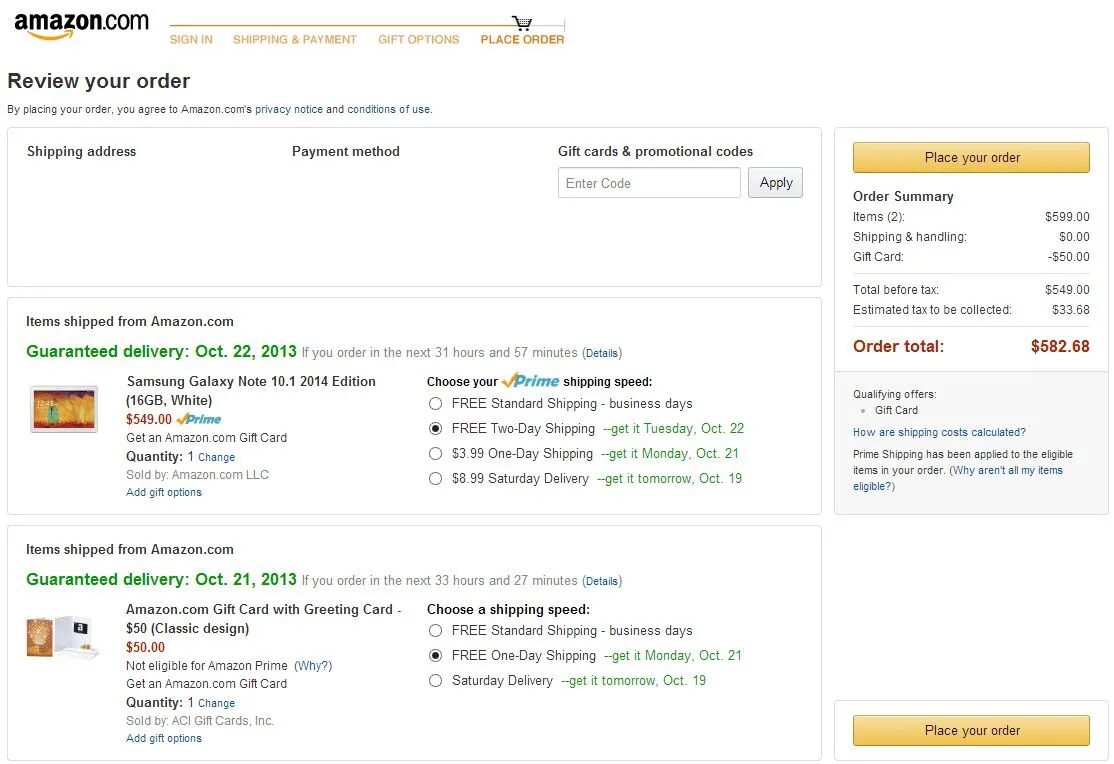Click Apply for the promotional code
The height and width of the screenshot is (764, 1114).
(x=775, y=183)
